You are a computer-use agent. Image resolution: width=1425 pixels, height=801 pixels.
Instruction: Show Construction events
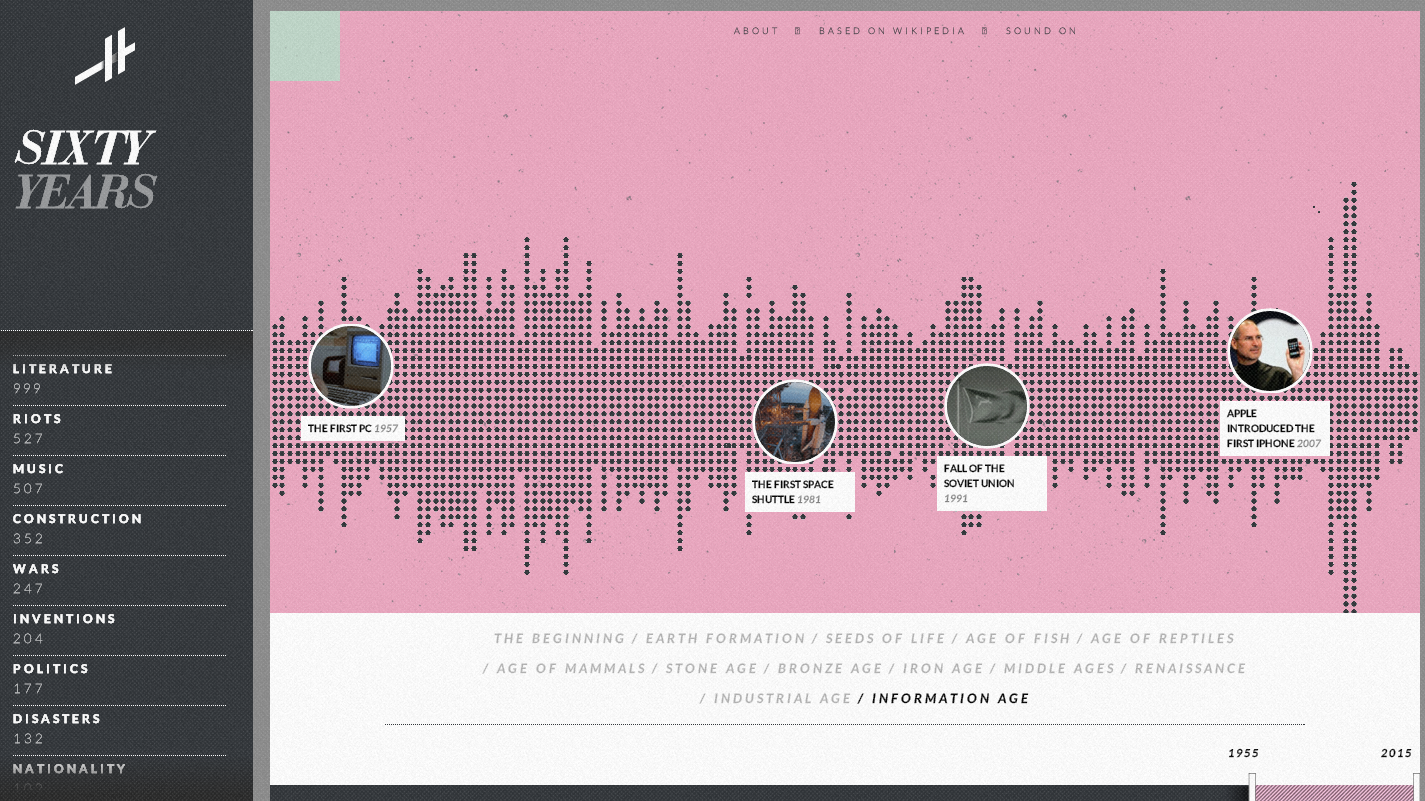point(78,519)
